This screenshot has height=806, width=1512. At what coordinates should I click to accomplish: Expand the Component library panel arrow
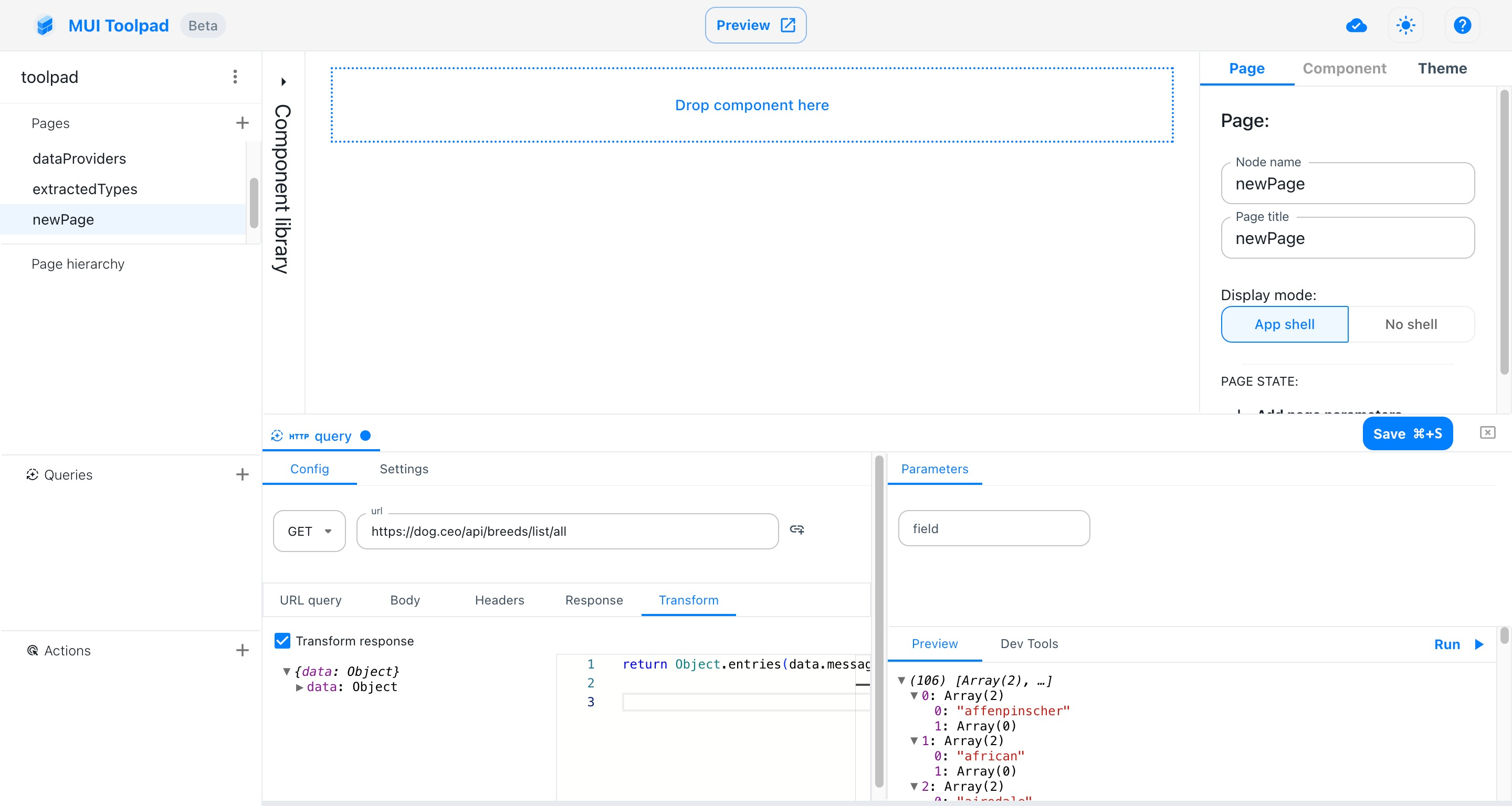pos(283,81)
